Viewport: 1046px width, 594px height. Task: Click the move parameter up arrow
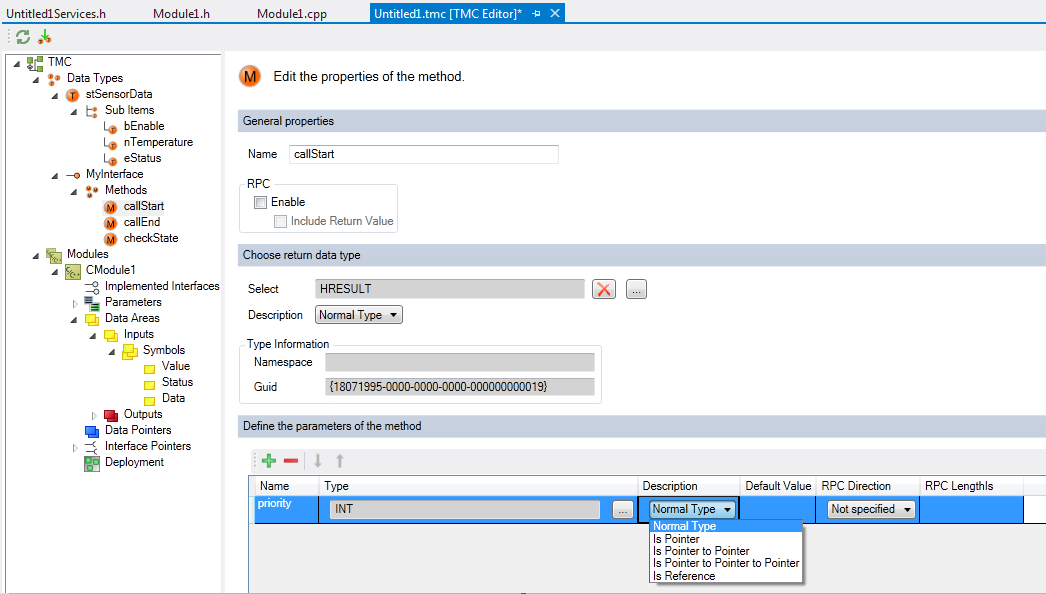click(x=340, y=461)
